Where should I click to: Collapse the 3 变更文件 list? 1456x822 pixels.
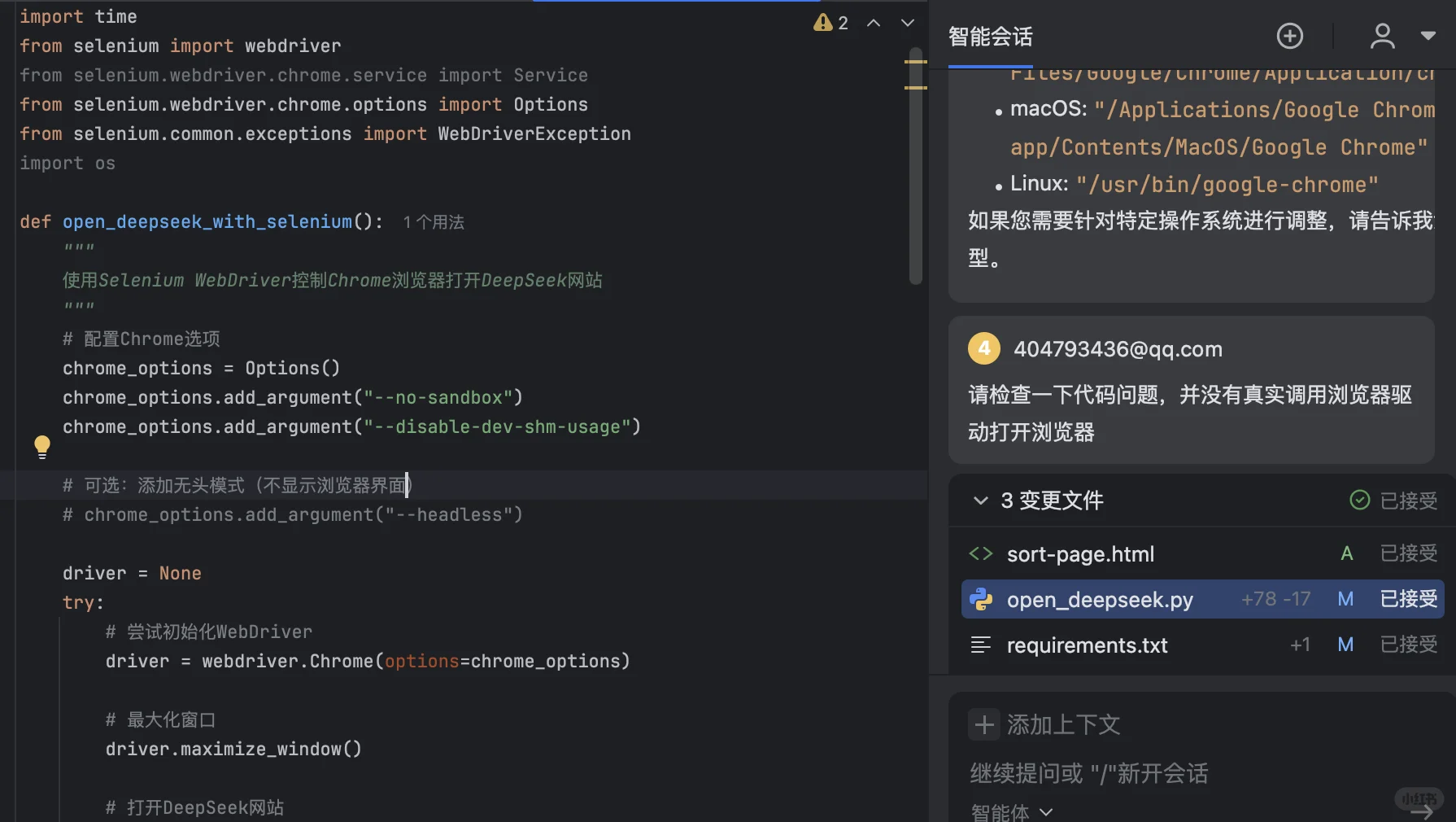(x=981, y=501)
